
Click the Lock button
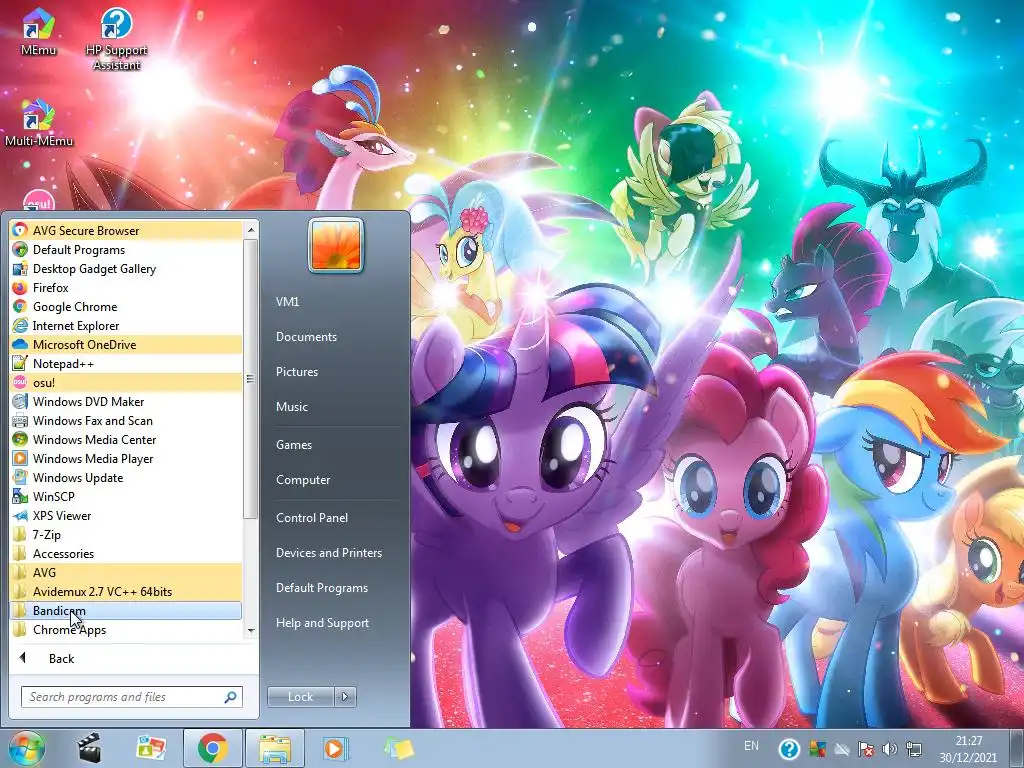300,697
